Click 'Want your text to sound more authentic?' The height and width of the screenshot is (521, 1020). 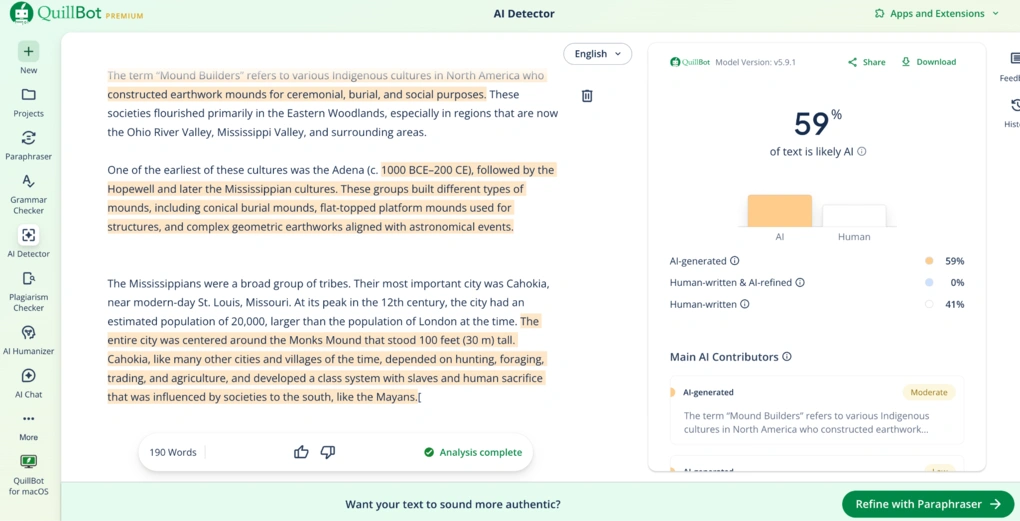coord(453,504)
